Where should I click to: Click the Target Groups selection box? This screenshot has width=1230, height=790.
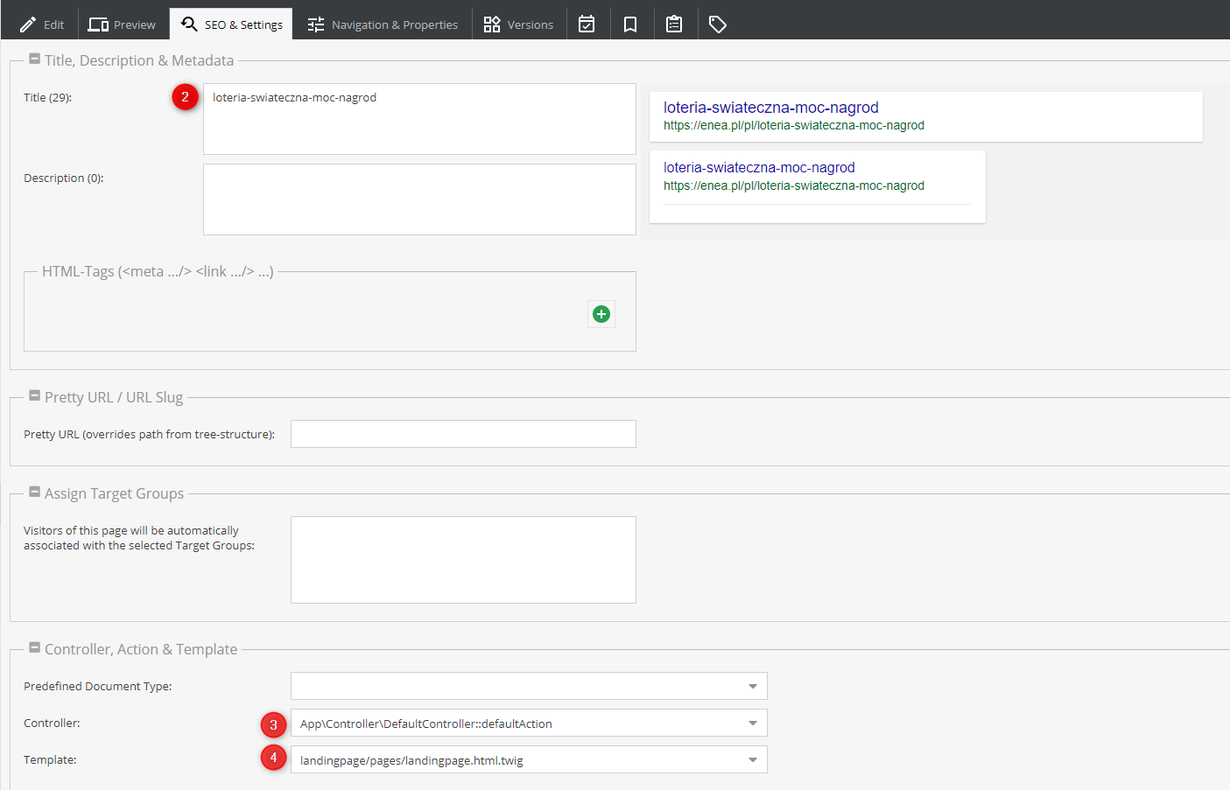point(463,560)
